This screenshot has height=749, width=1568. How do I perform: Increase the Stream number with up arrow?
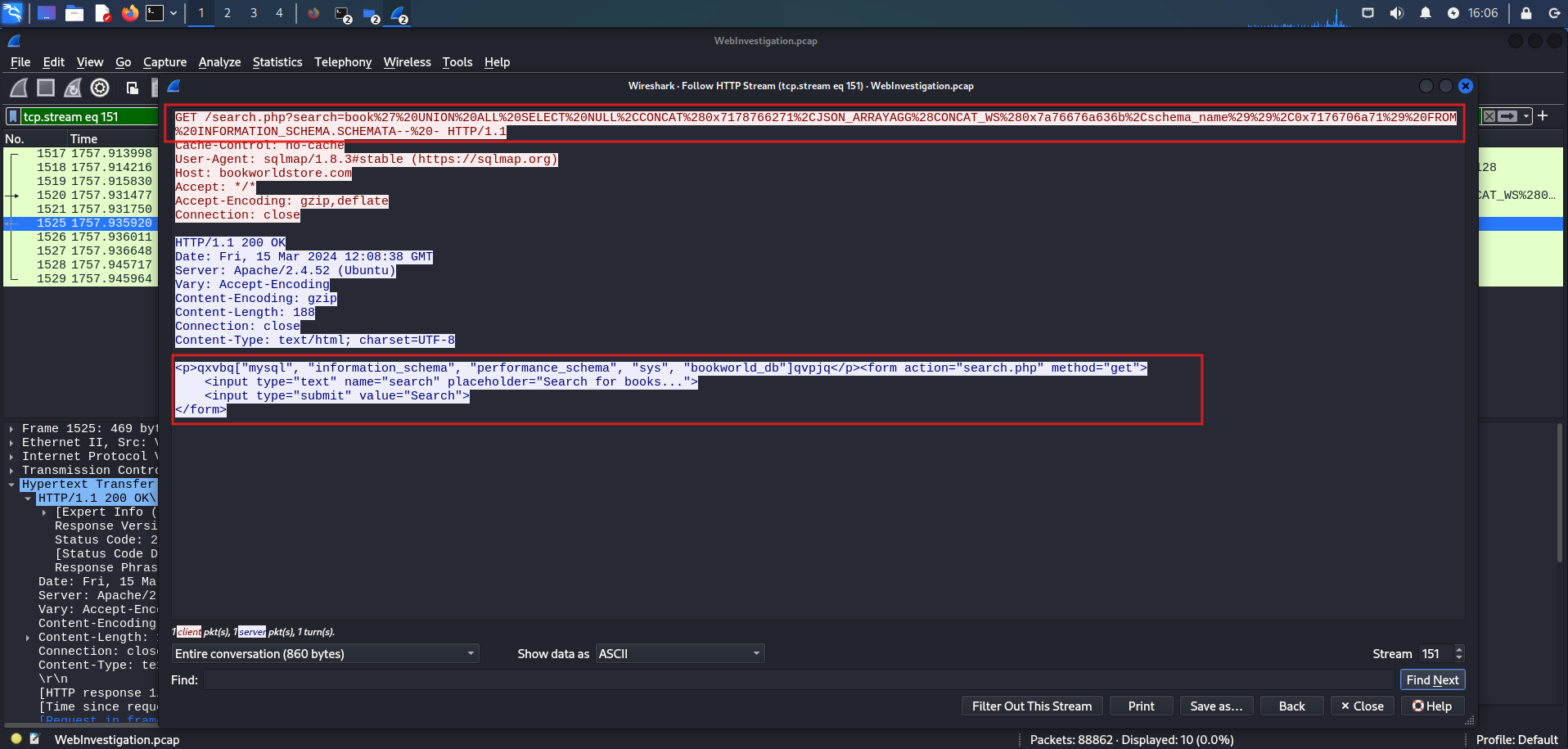pos(1459,649)
